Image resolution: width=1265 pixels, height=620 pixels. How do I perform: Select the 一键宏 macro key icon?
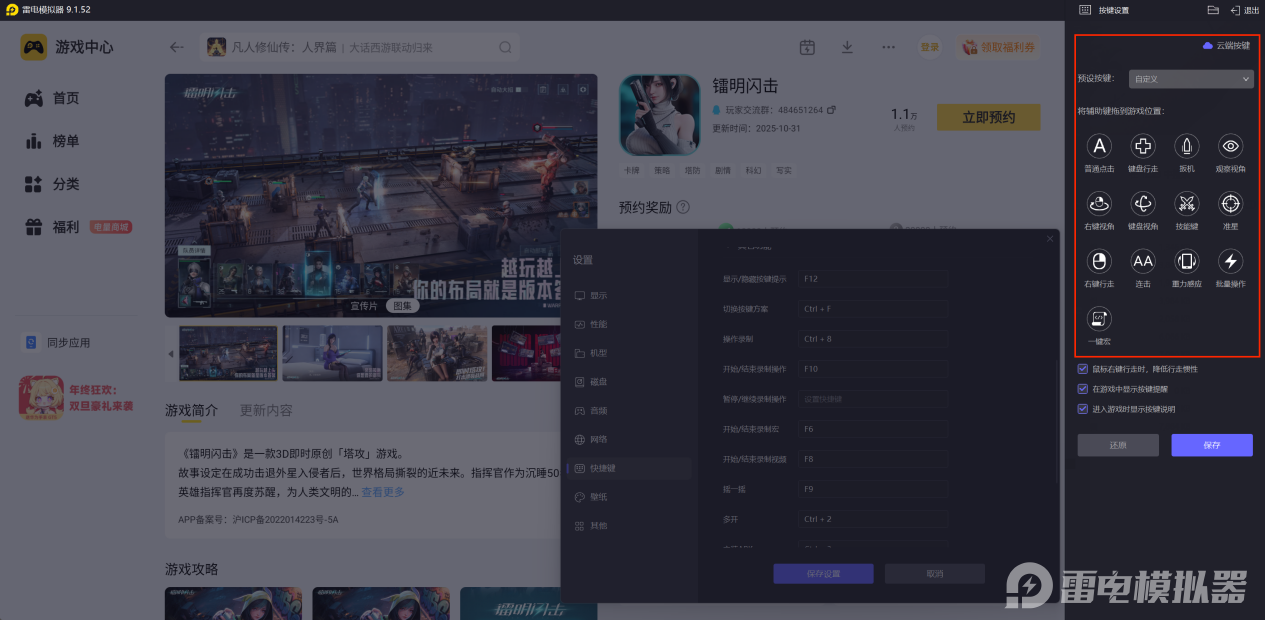pos(1099,319)
